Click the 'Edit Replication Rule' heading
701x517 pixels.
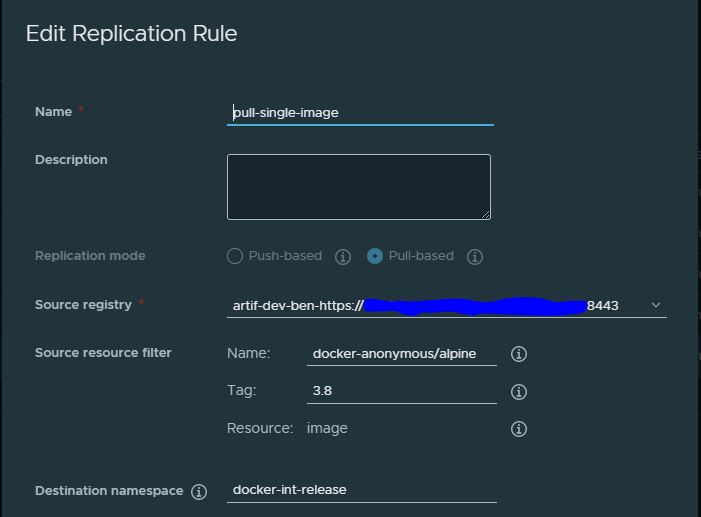pyautogui.click(x=131, y=34)
